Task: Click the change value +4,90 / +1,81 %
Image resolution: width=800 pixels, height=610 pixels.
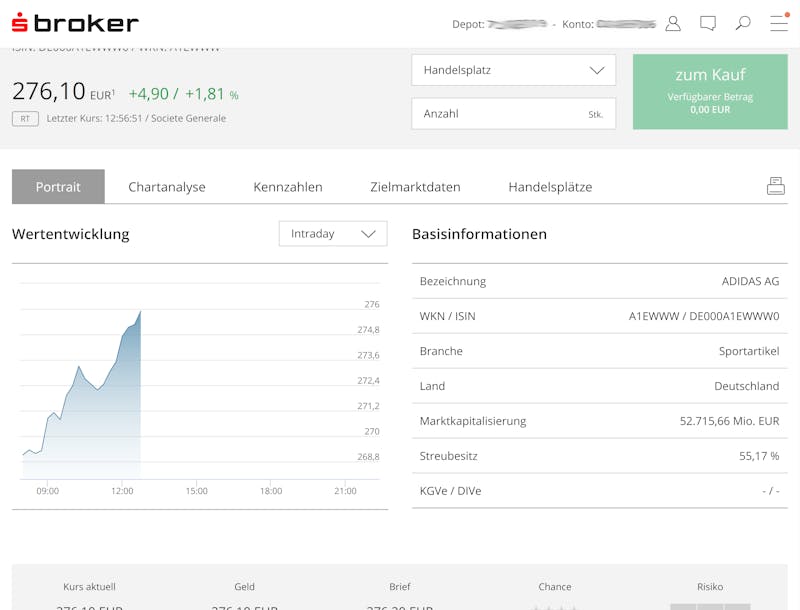Action: (x=183, y=94)
